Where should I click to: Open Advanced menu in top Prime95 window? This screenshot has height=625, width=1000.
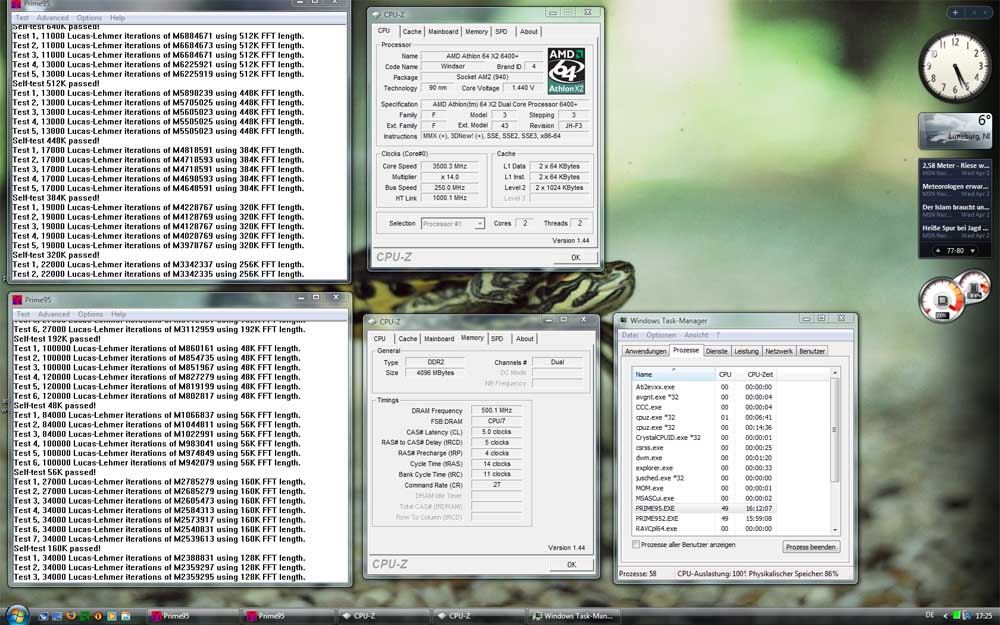pyautogui.click(x=52, y=18)
